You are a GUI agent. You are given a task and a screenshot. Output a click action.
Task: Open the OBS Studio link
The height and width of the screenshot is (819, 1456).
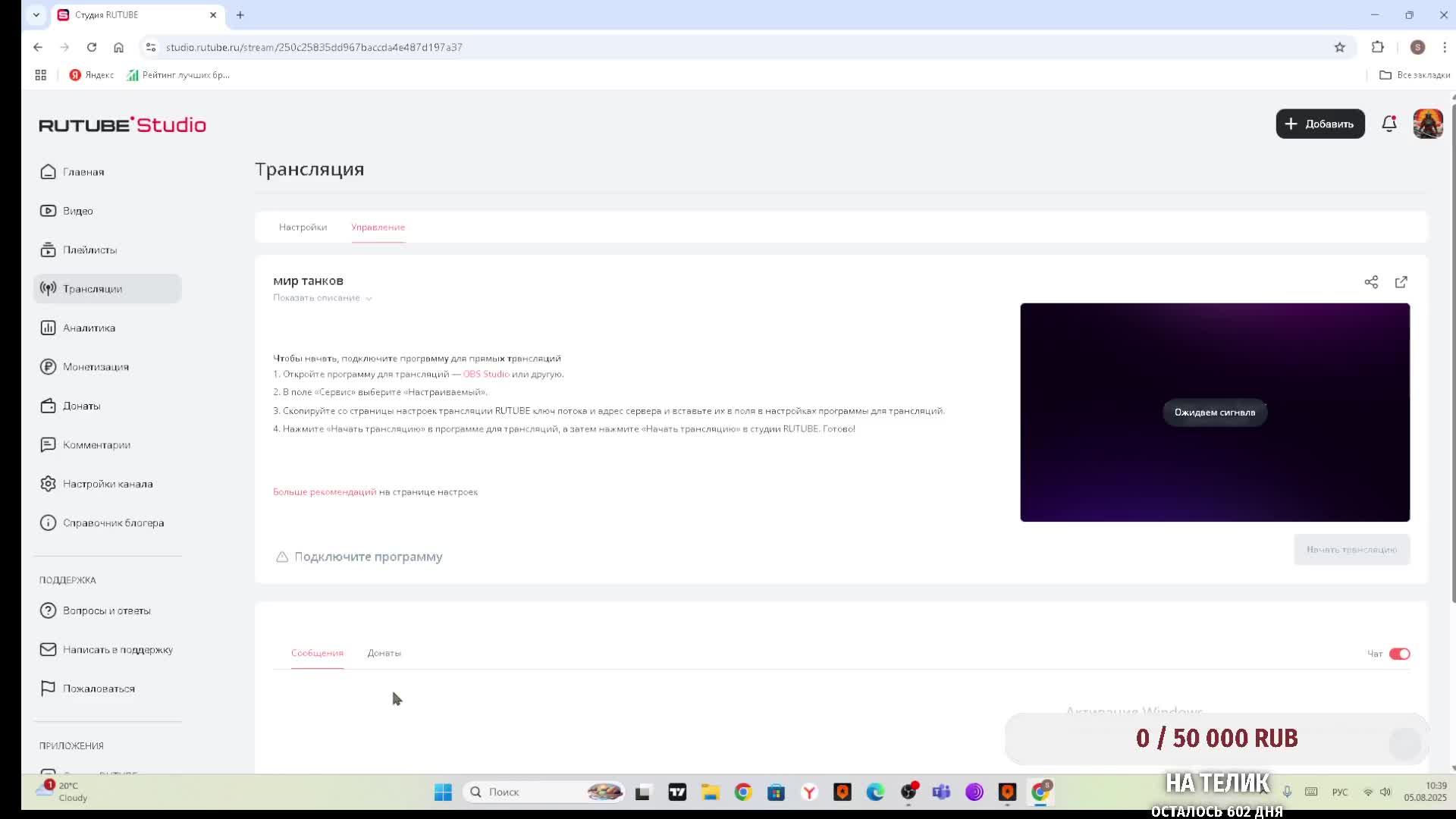pyautogui.click(x=486, y=374)
